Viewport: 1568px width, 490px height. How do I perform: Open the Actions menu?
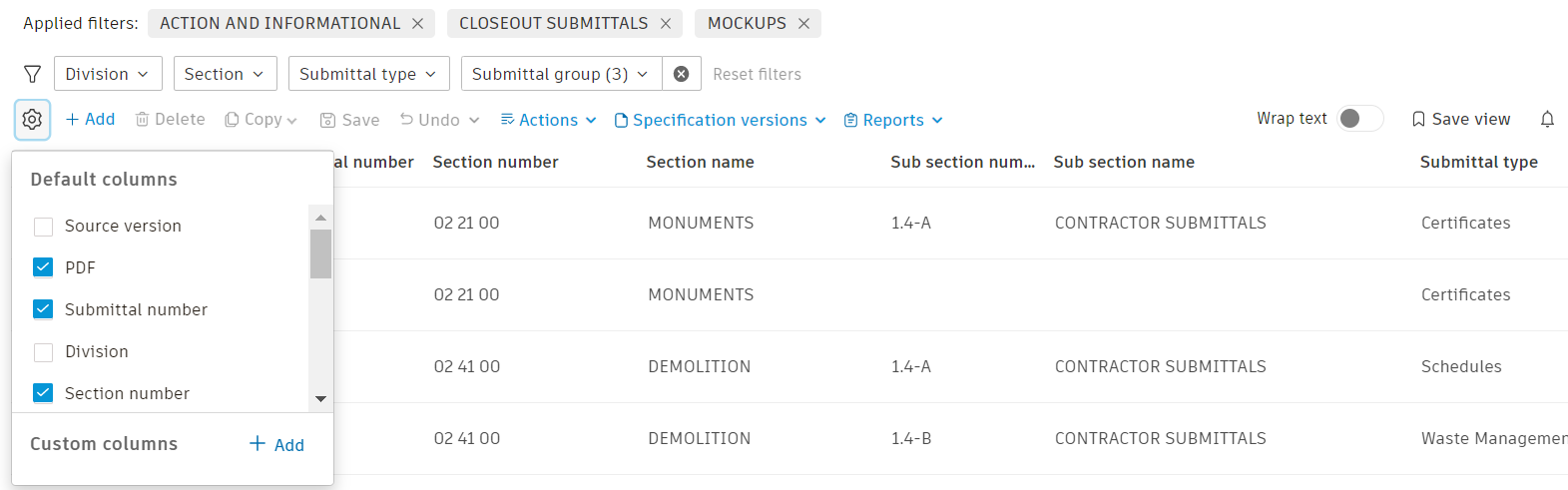pos(548,120)
